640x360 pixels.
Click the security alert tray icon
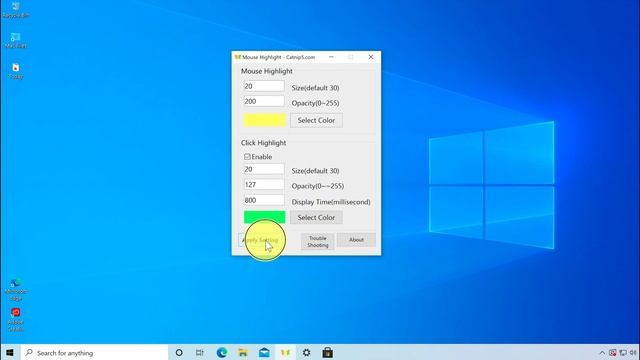[613, 353]
